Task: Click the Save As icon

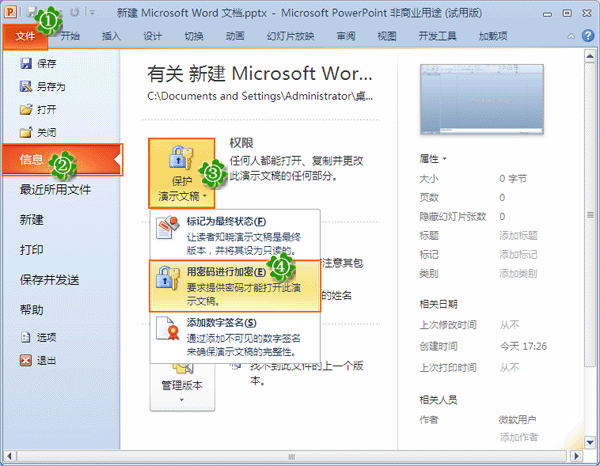Action: pos(26,86)
